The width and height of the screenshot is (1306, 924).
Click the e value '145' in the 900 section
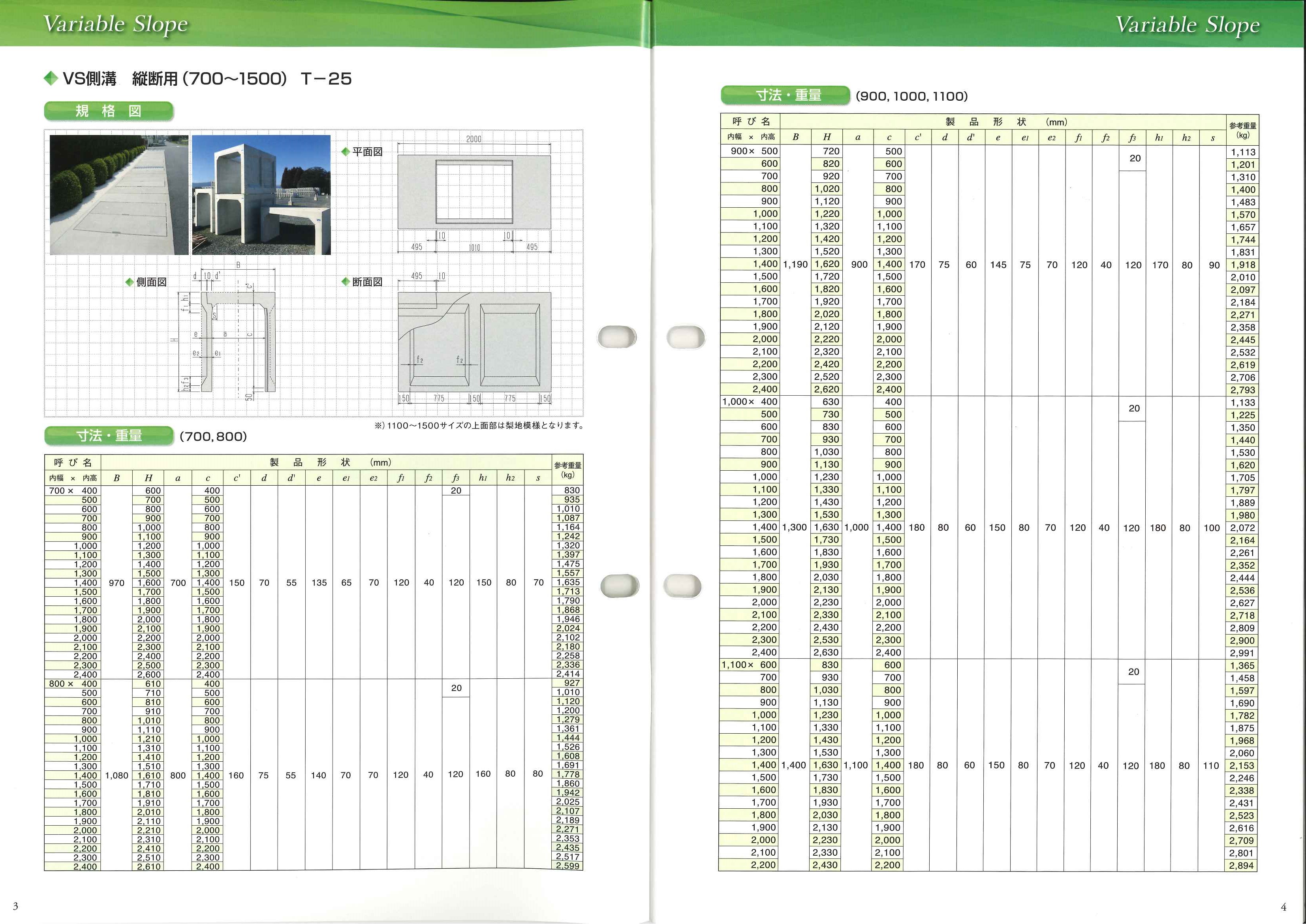coord(998,265)
